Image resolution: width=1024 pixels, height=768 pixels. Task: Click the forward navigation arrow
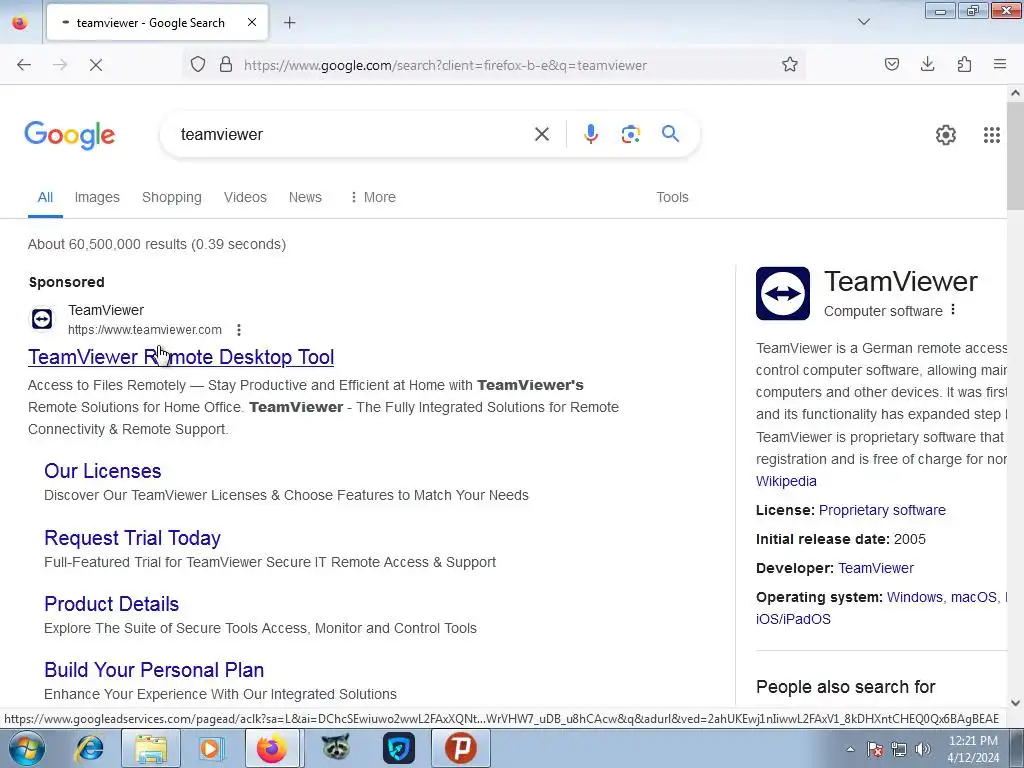pos(60,65)
